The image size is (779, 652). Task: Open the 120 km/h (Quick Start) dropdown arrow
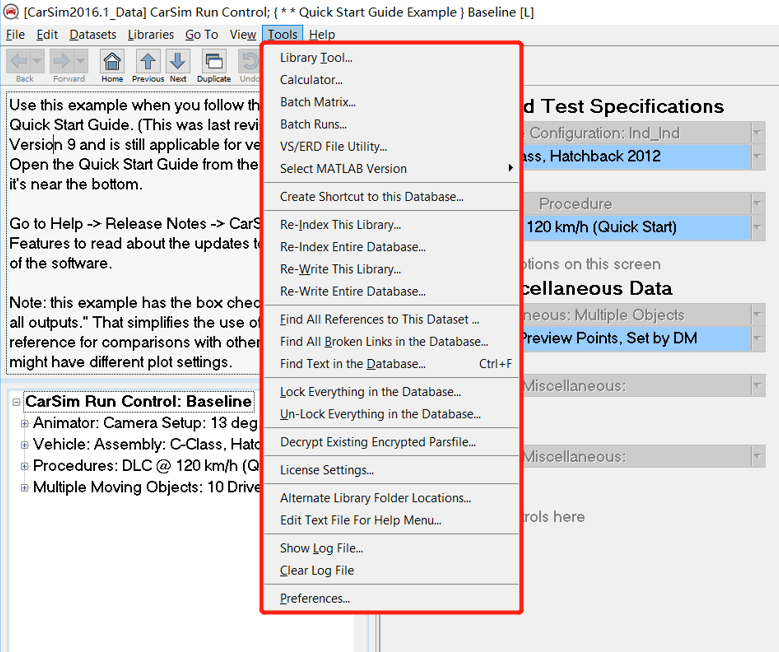coord(758,227)
